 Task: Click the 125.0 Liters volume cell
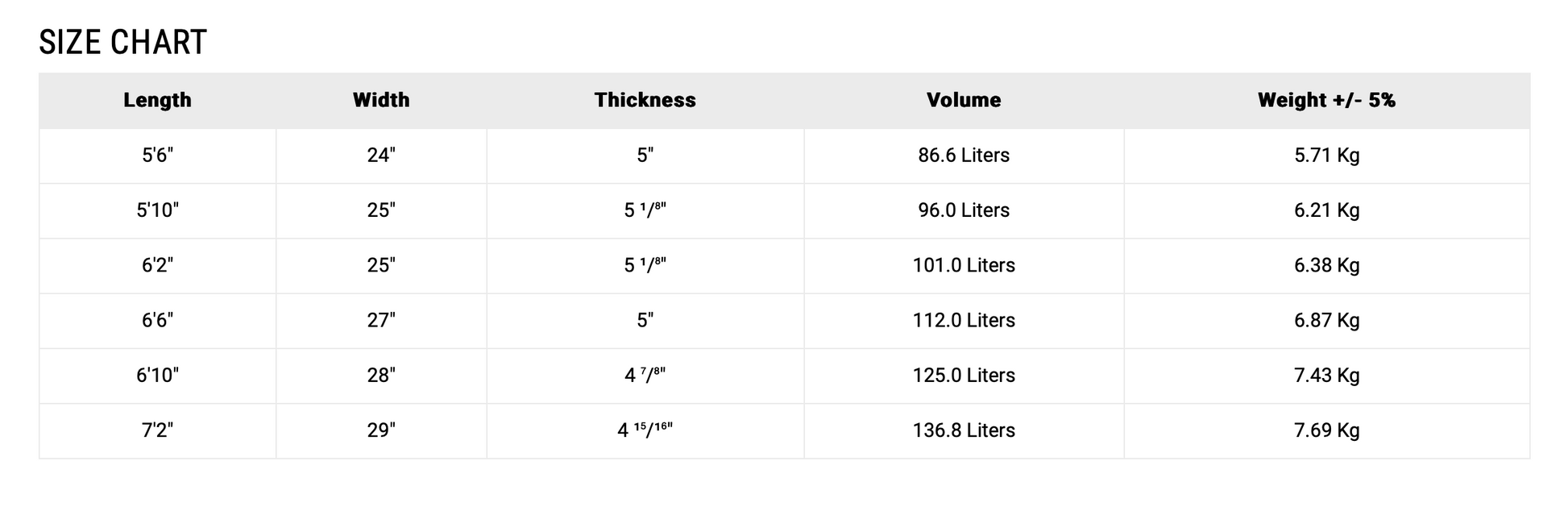click(964, 376)
